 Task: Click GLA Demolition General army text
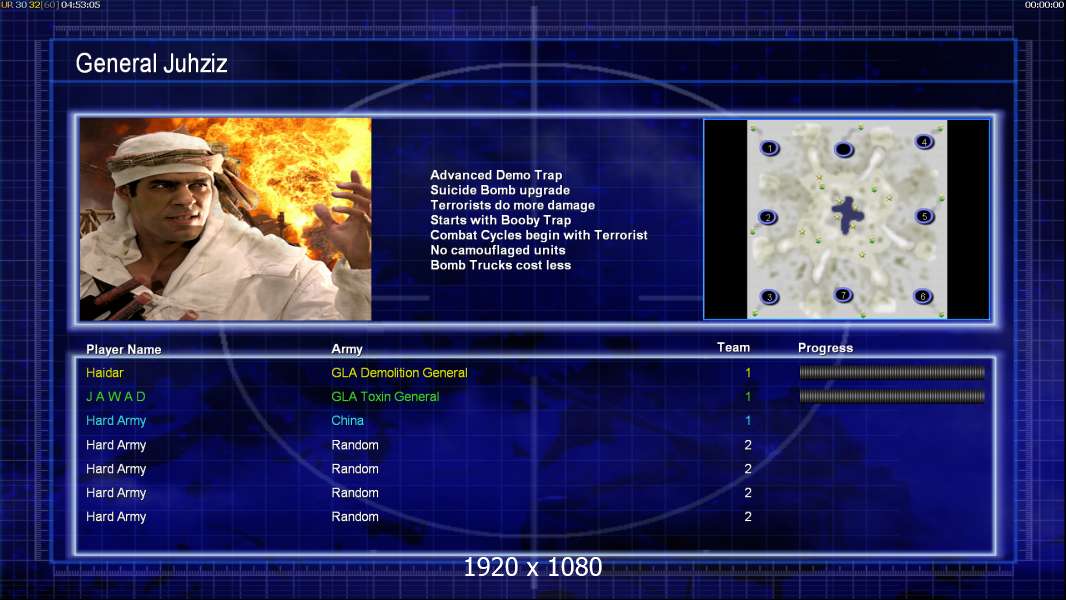(x=399, y=373)
